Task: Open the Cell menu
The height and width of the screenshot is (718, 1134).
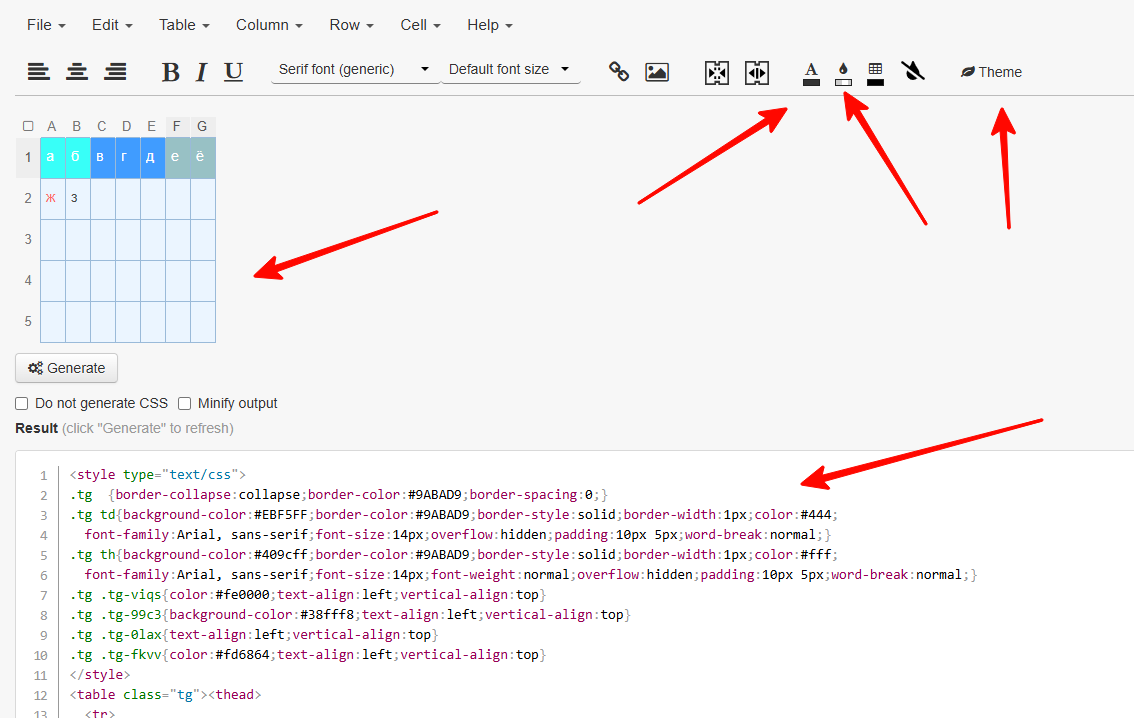Action: pyautogui.click(x=421, y=24)
